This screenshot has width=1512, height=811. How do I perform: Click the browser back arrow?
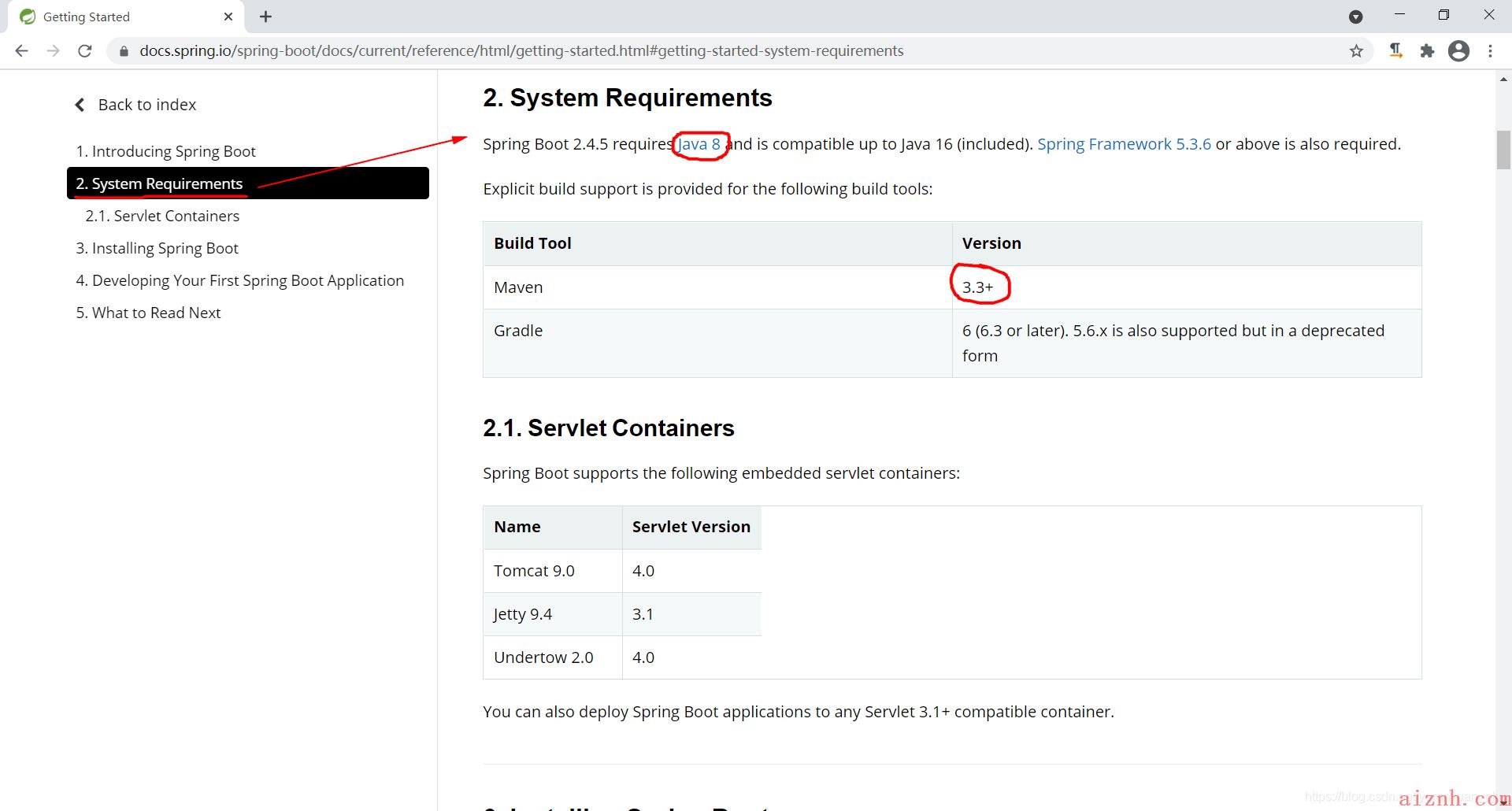point(22,51)
